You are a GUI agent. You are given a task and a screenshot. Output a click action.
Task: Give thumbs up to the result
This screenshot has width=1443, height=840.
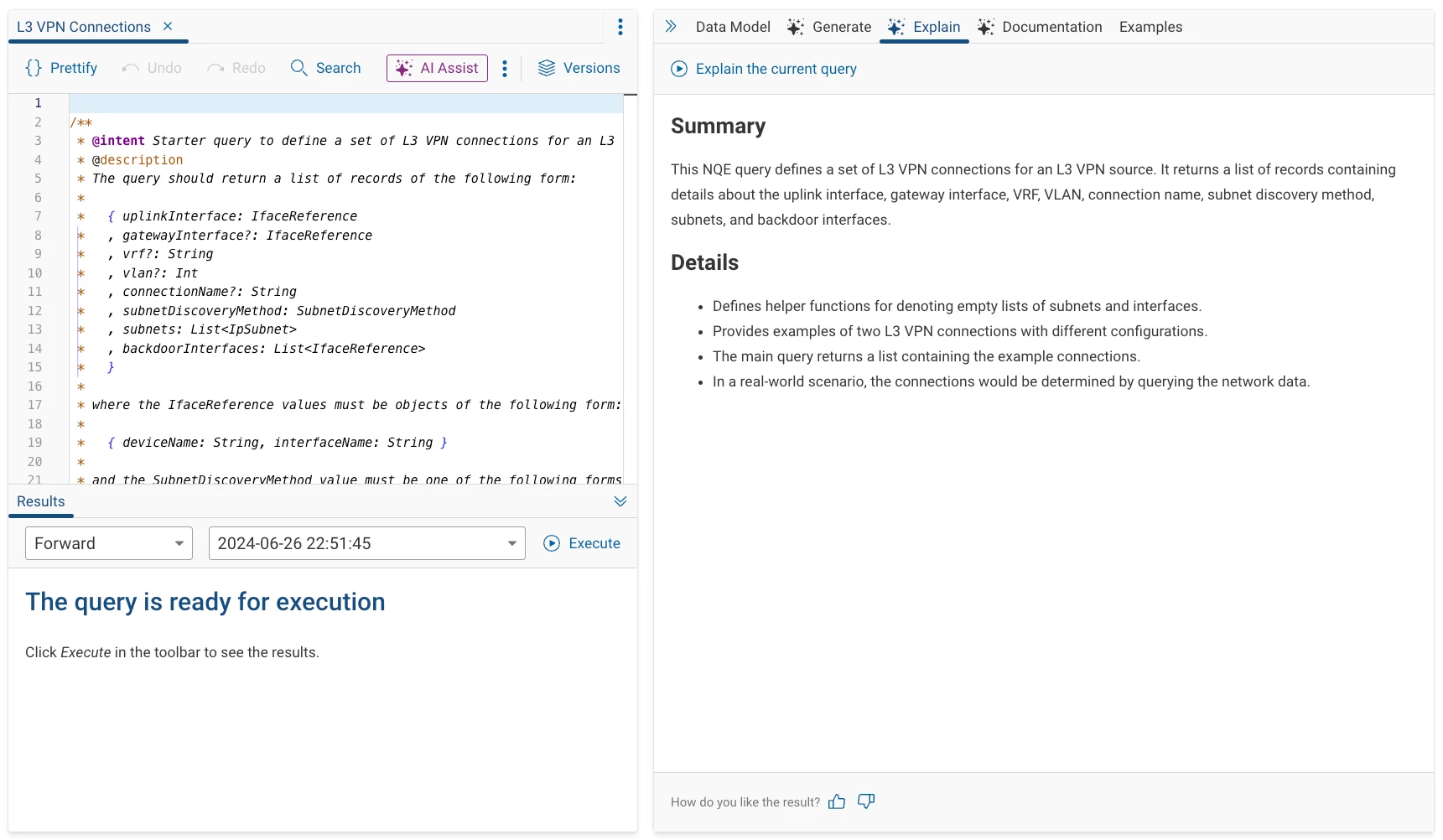click(837, 801)
